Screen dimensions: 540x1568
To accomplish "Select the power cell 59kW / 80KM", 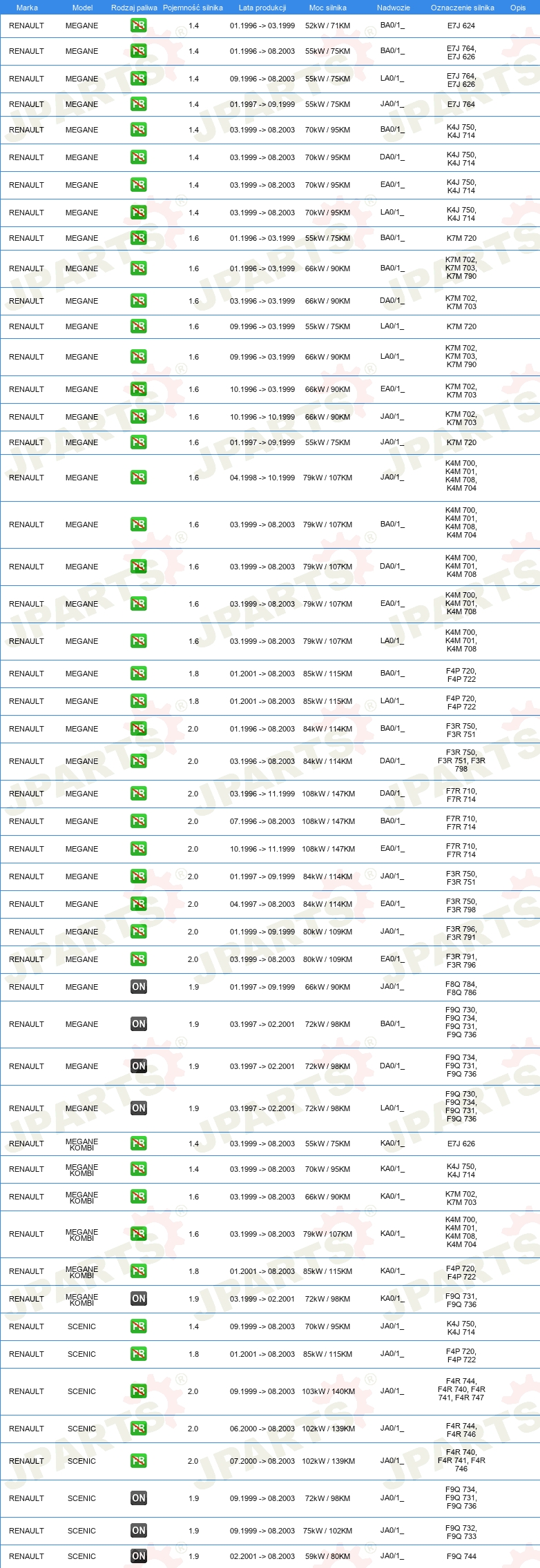I will tap(328, 1556).
